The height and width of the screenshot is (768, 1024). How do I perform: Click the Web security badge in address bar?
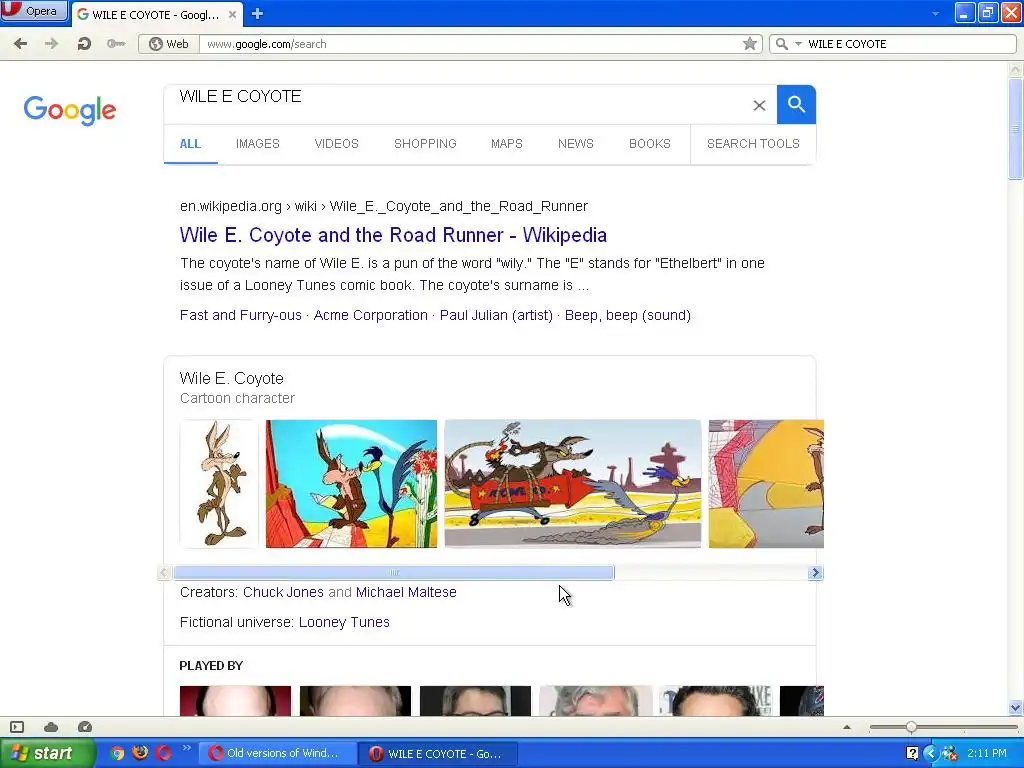pos(168,44)
